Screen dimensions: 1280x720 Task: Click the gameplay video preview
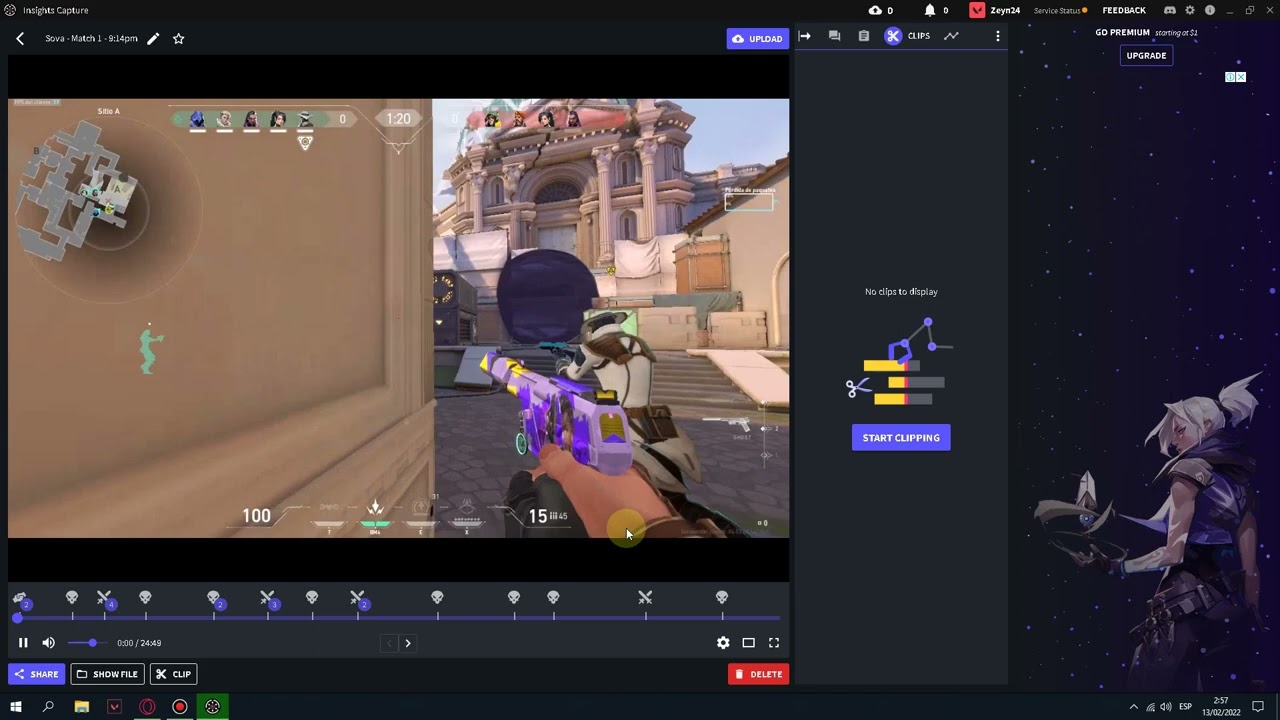tap(398, 318)
